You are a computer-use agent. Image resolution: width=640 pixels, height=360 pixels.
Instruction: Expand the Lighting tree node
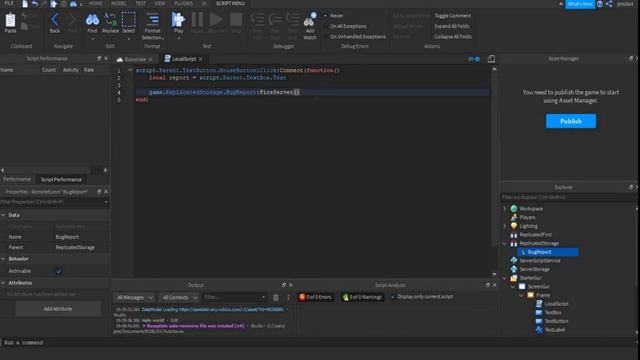click(505, 226)
